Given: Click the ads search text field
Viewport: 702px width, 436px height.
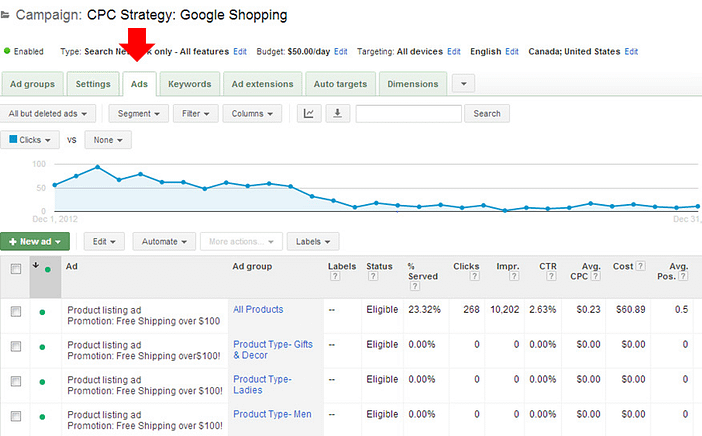Looking at the screenshot, I should click(408, 114).
